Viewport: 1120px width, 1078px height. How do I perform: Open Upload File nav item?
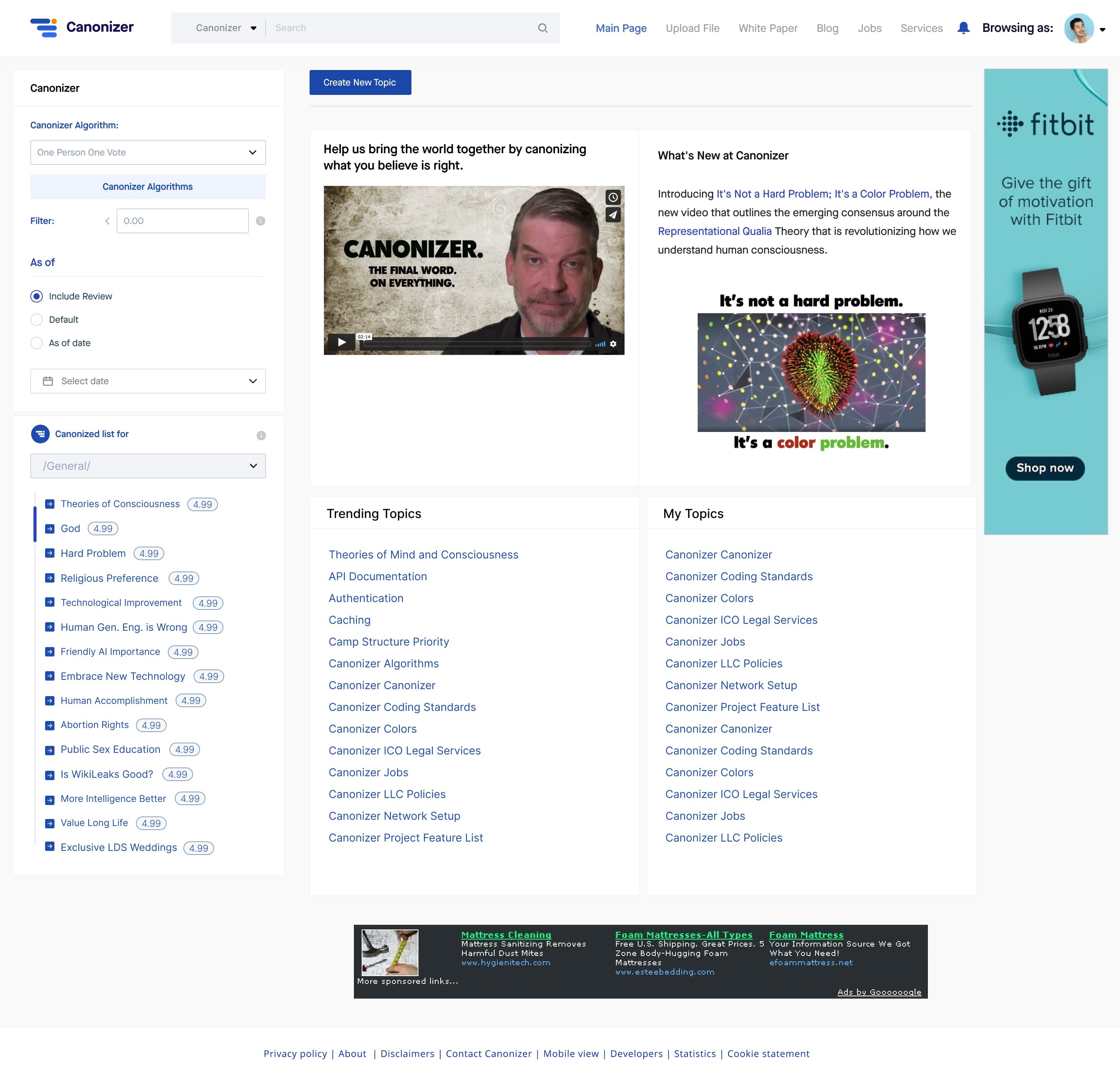tap(693, 28)
